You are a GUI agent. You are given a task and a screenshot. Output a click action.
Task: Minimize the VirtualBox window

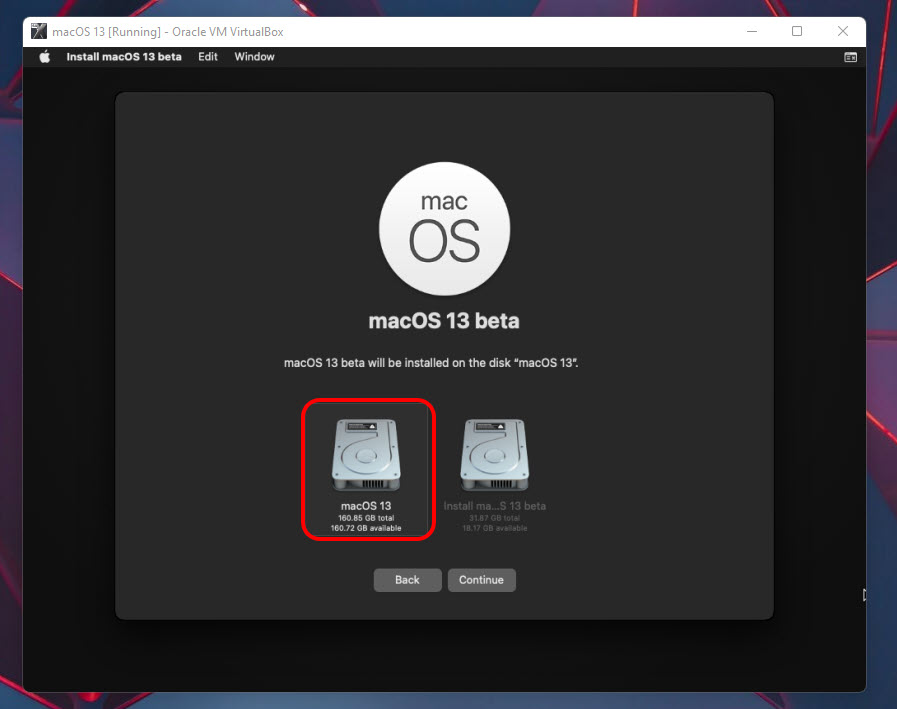[752, 31]
